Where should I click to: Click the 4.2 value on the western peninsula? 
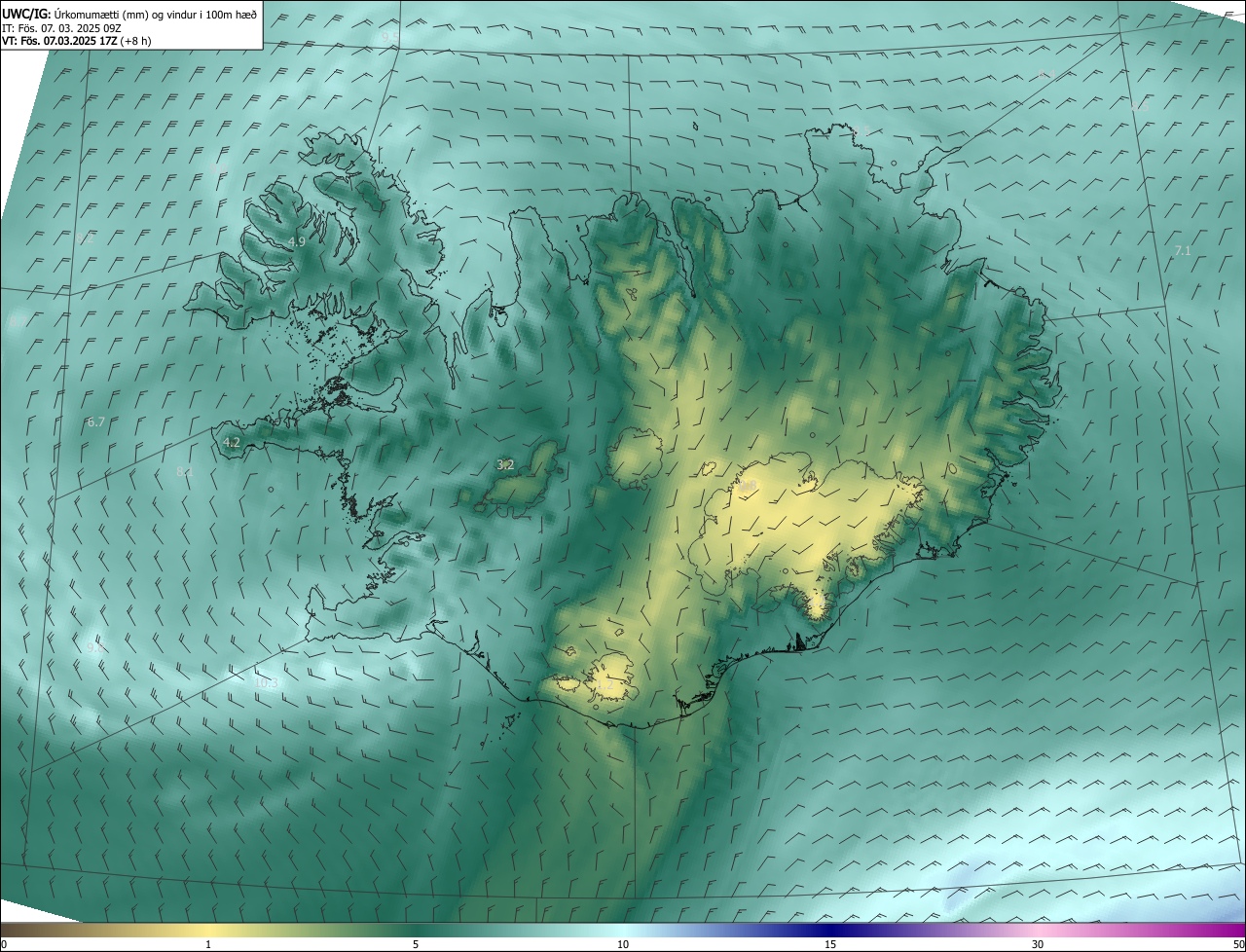[232, 442]
